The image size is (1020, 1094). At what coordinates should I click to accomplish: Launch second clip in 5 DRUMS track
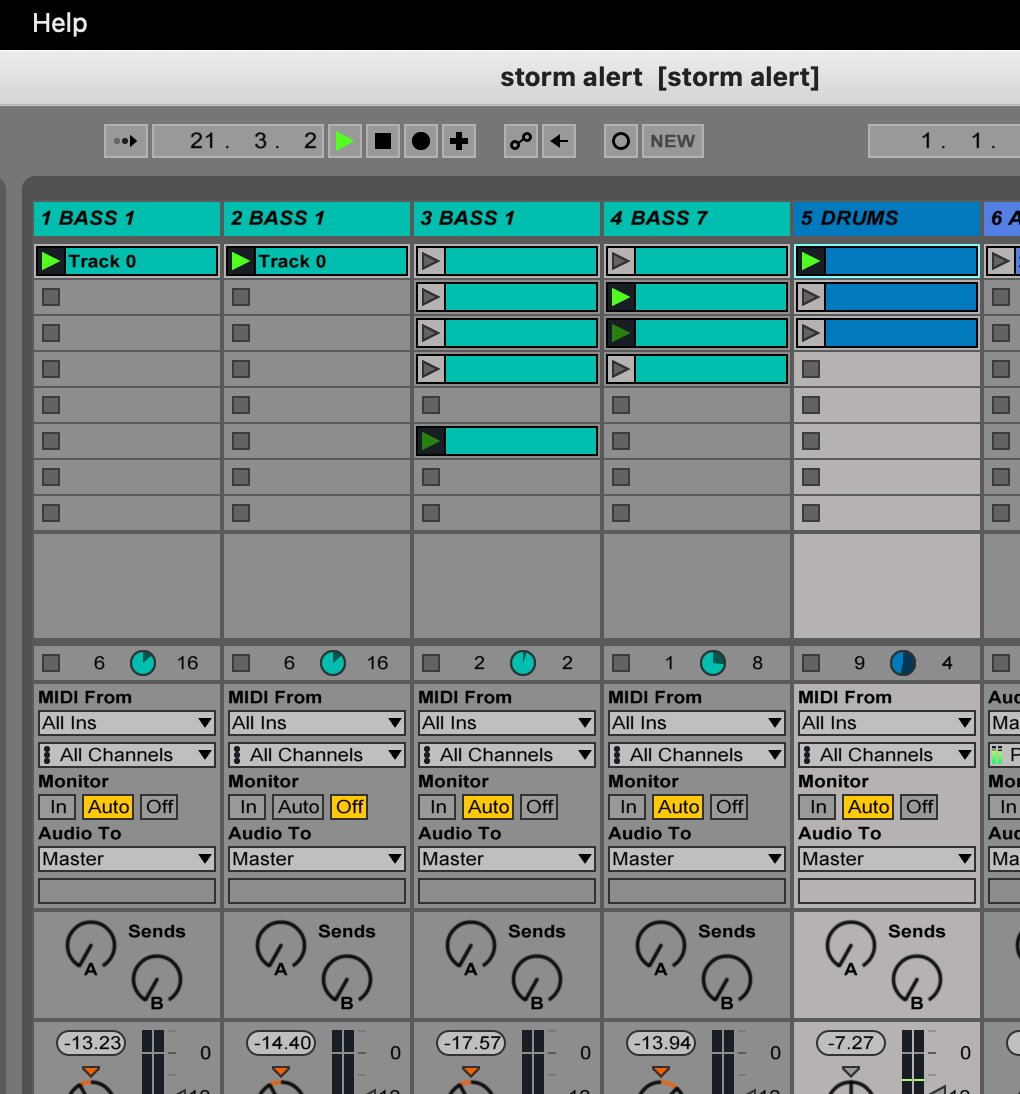(811, 297)
